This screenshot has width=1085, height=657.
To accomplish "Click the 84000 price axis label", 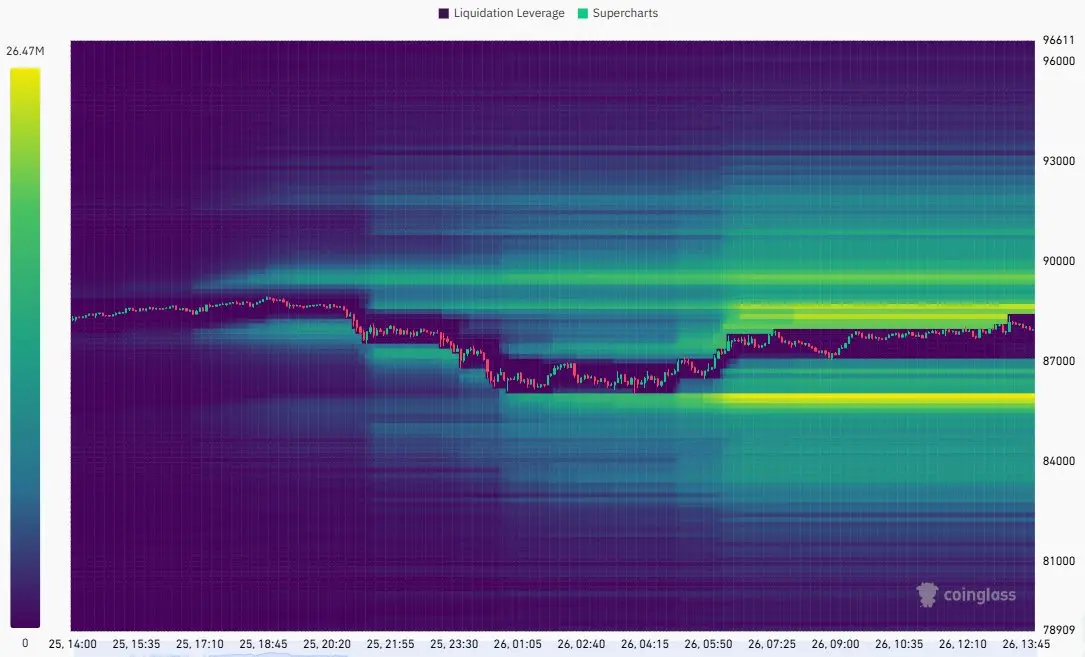I will tap(1059, 461).
